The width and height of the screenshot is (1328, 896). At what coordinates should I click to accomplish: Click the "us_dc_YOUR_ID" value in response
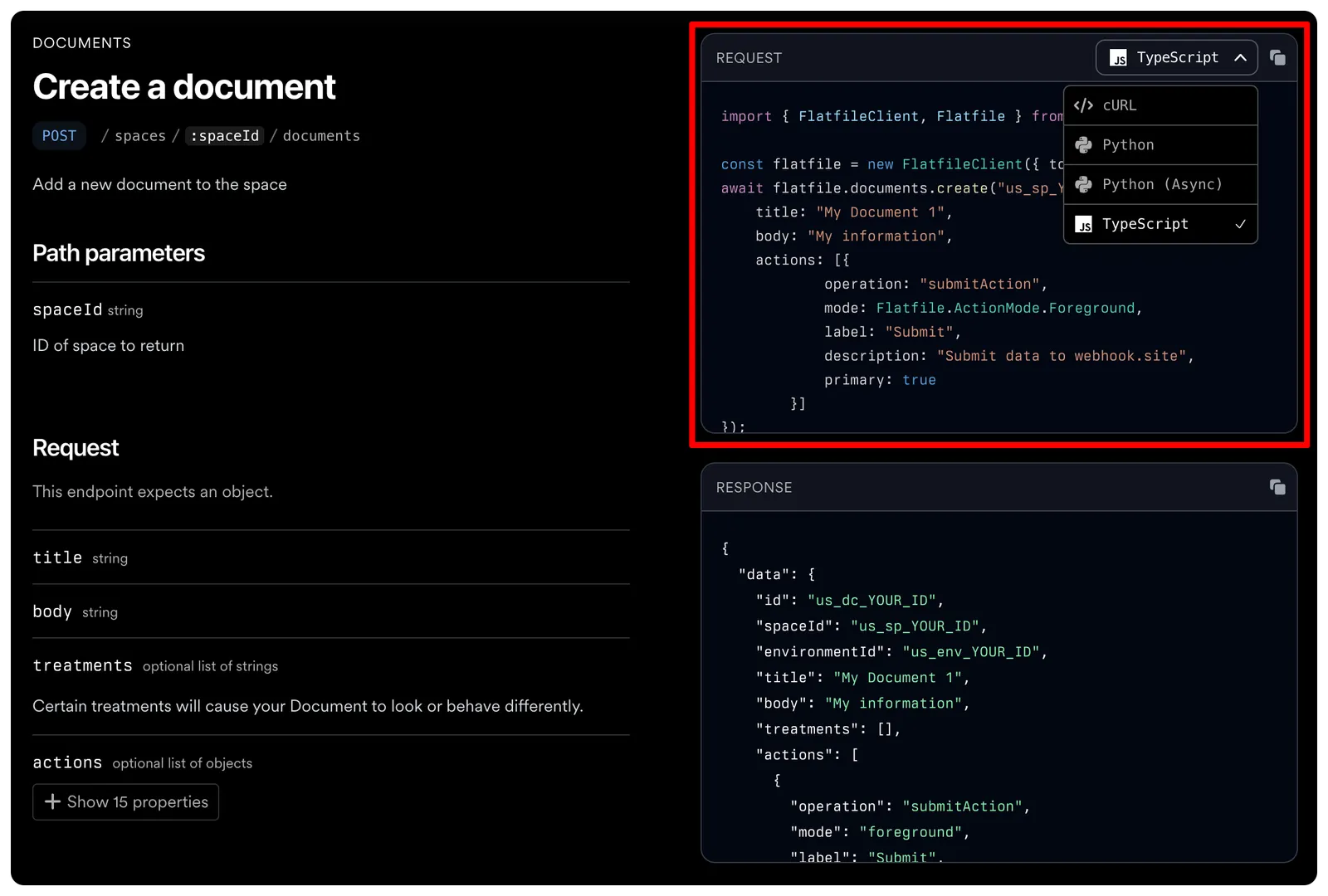coord(871,600)
